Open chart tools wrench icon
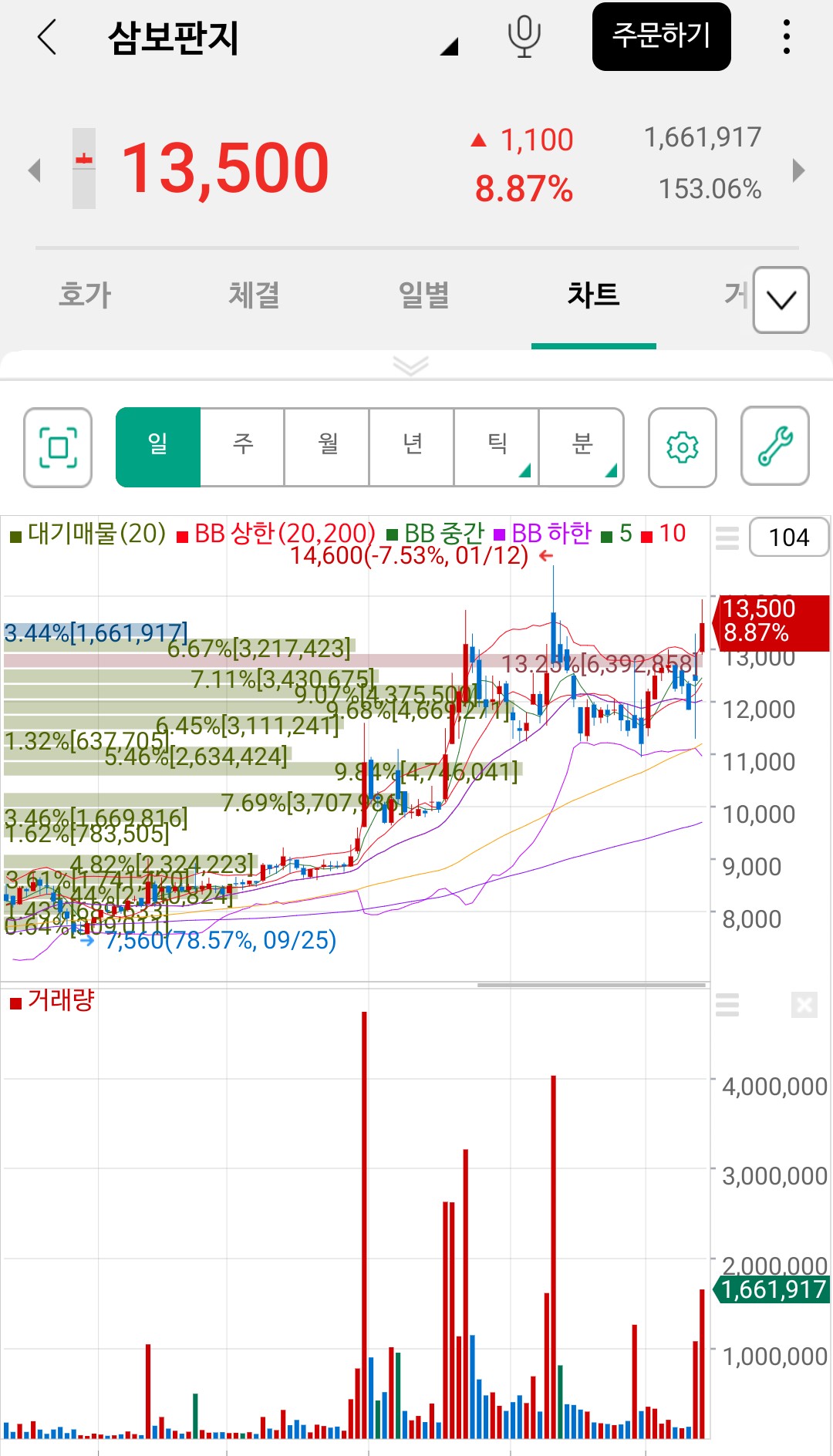Viewport: 833px width, 1456px height. click(775, 447)
